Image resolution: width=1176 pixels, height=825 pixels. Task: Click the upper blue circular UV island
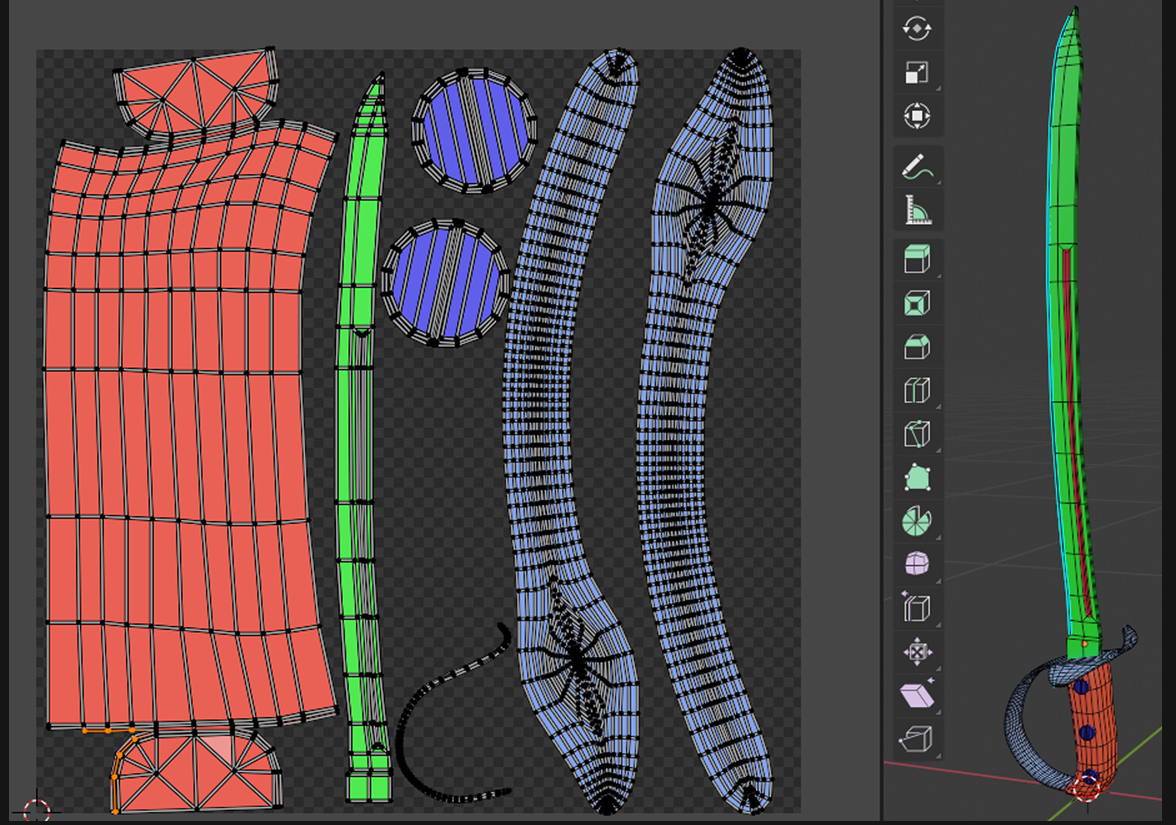(474, 130)
